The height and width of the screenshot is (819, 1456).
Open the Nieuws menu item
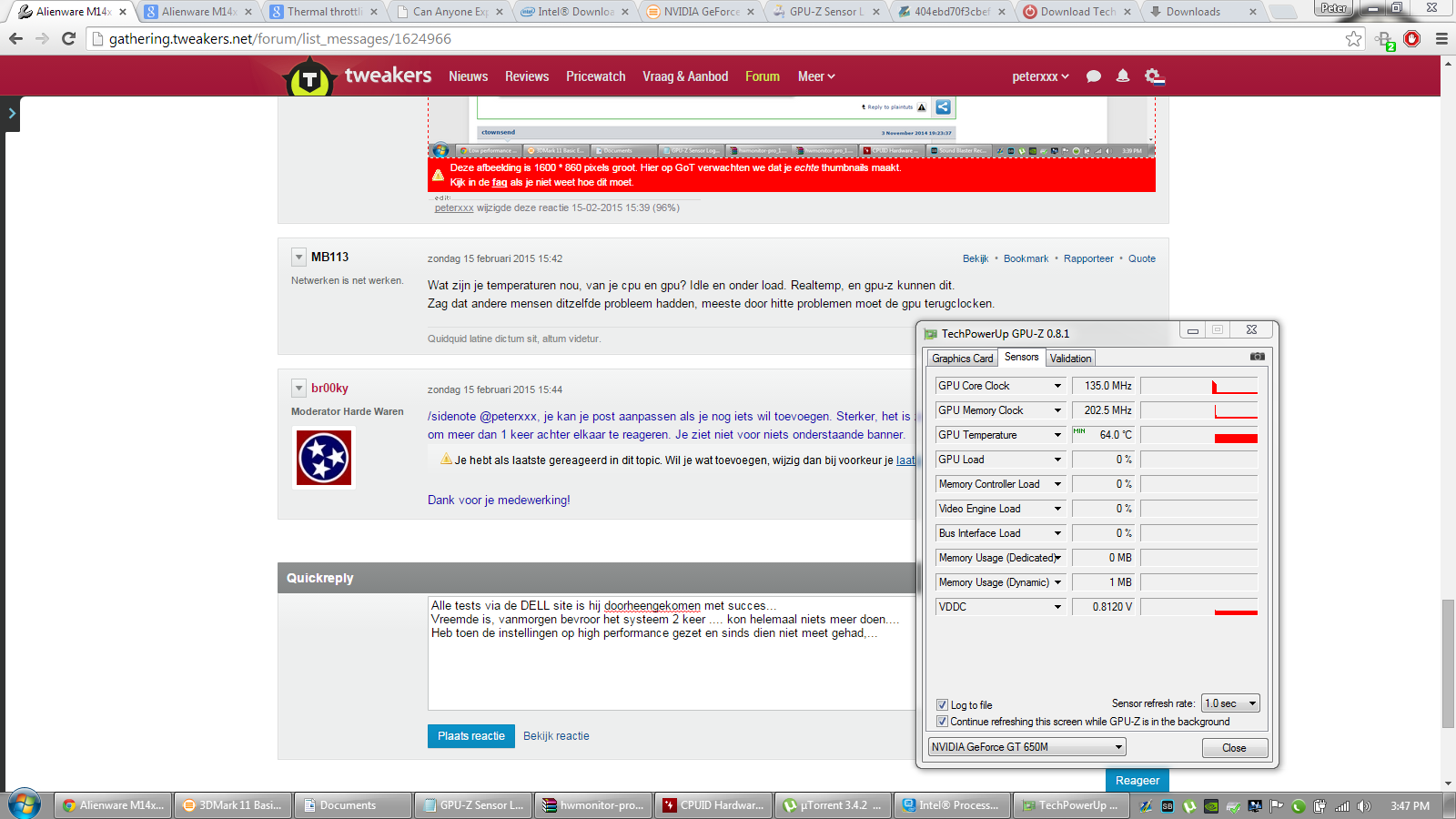coord(468,76)
